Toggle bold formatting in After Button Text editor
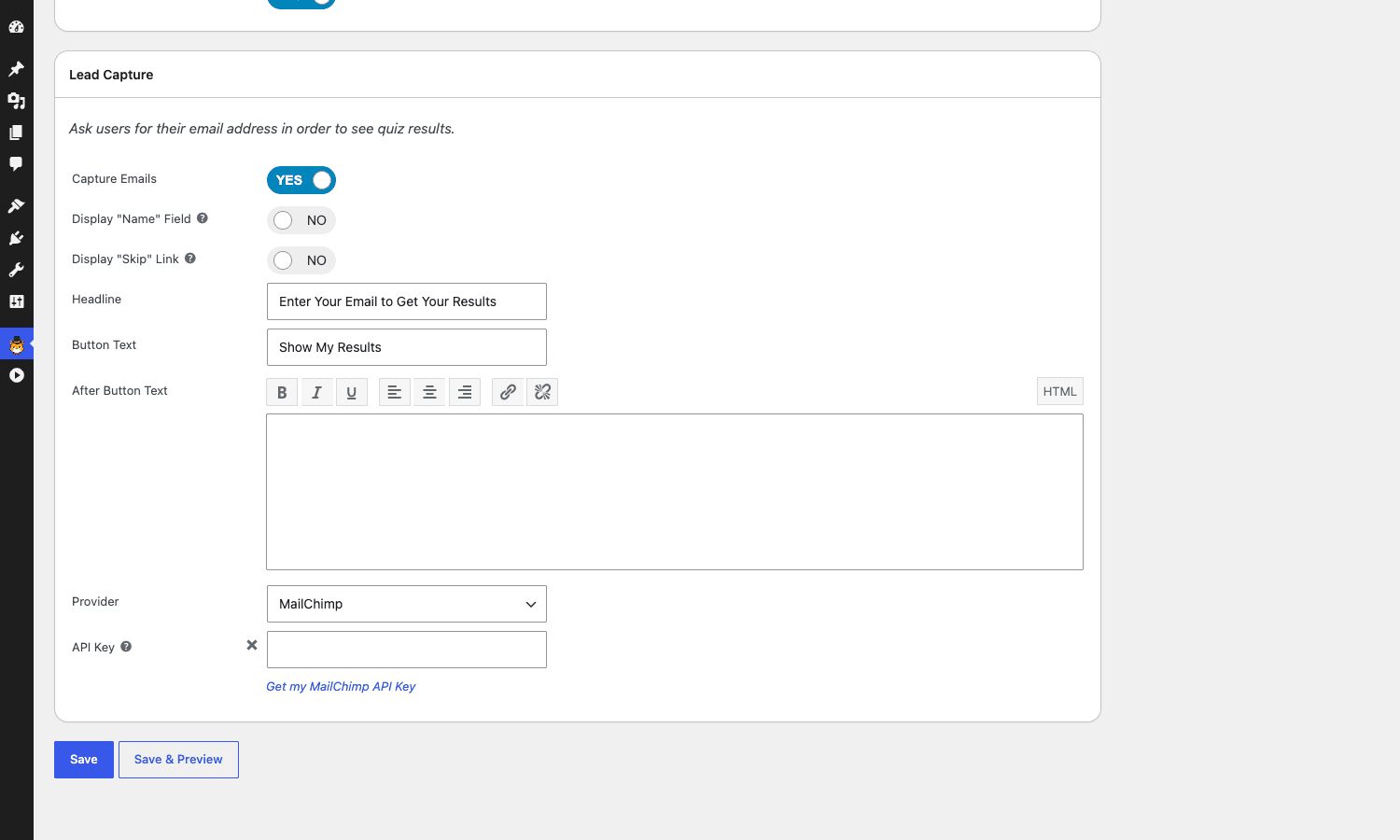1400x840 pixels. click(x=282, y=392)
